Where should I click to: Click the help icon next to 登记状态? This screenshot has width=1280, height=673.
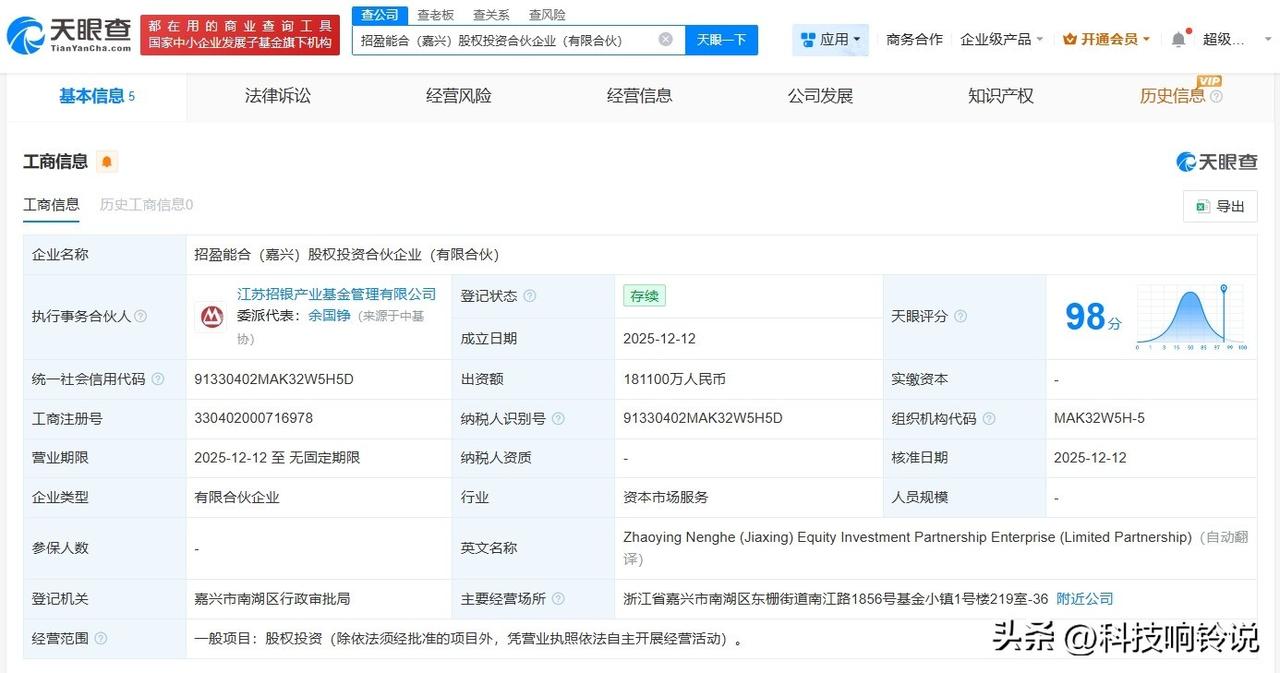point(530,296)
